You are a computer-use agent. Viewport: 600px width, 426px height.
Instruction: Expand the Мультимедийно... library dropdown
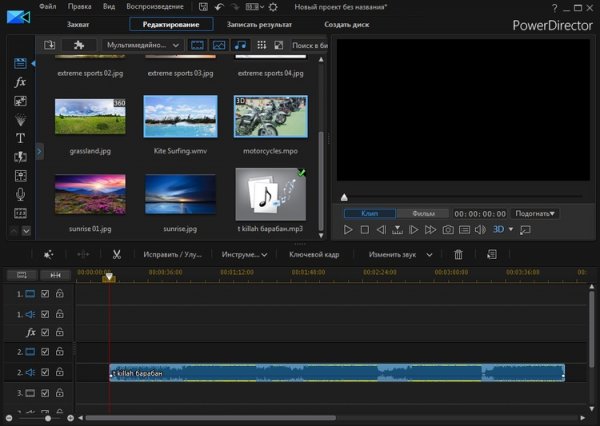[177, 45]
